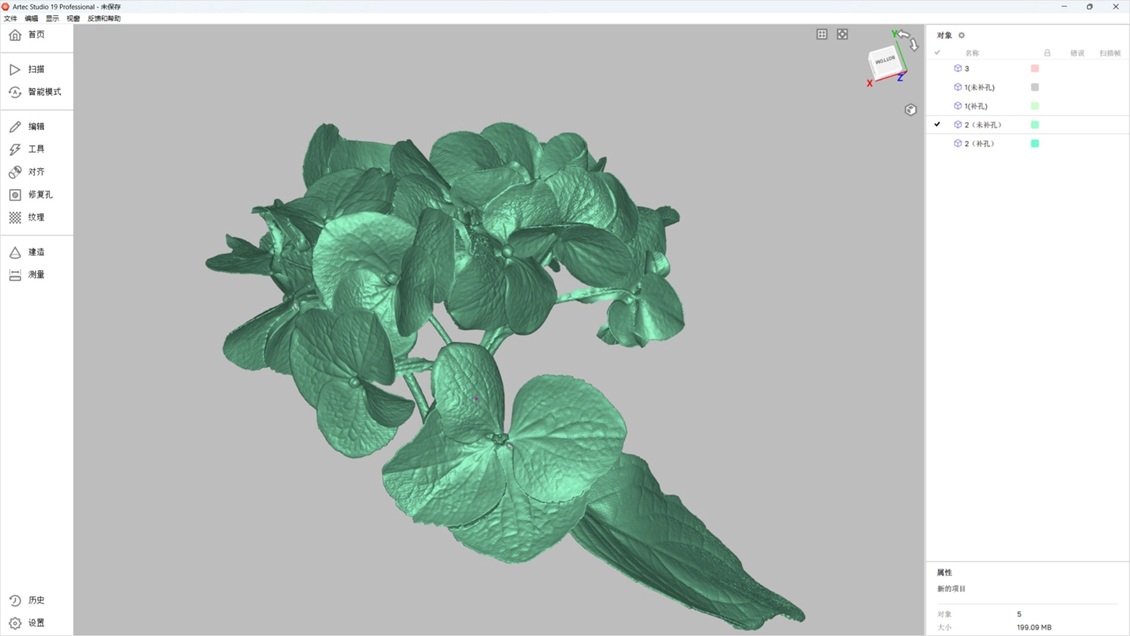Click the BOTTOM face of navigation cube
This screenshot has height=636, width=1130.
point(885,61)
